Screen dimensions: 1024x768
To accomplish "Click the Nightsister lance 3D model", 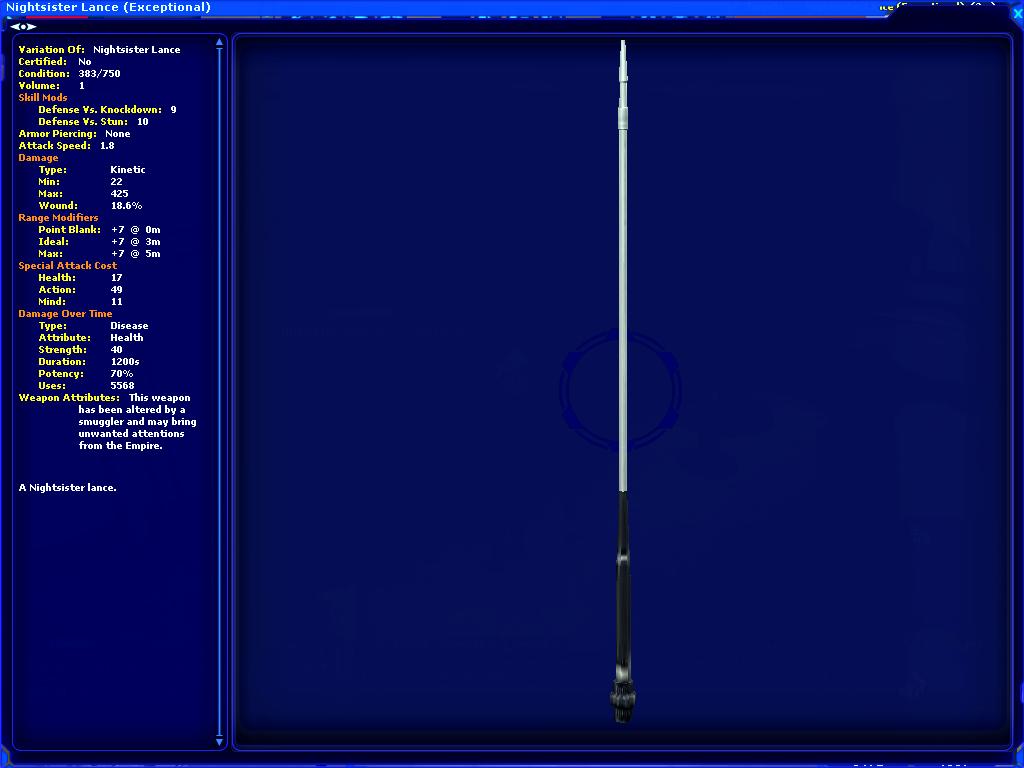I will tap(623, 381).
